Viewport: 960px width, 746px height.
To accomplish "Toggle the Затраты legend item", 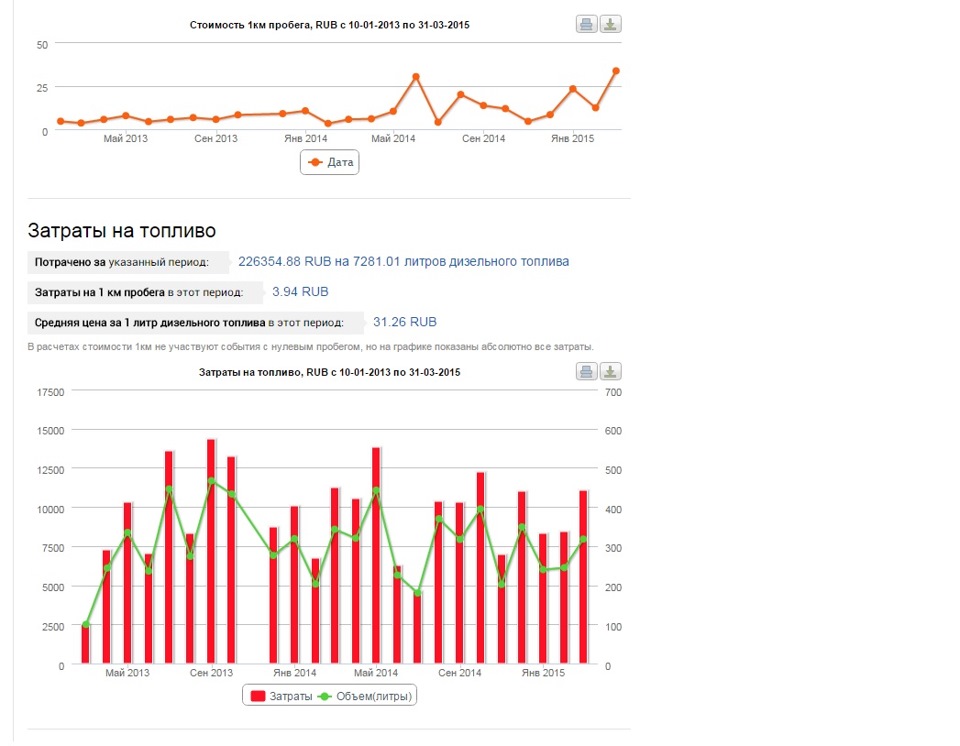I will 282,696.
